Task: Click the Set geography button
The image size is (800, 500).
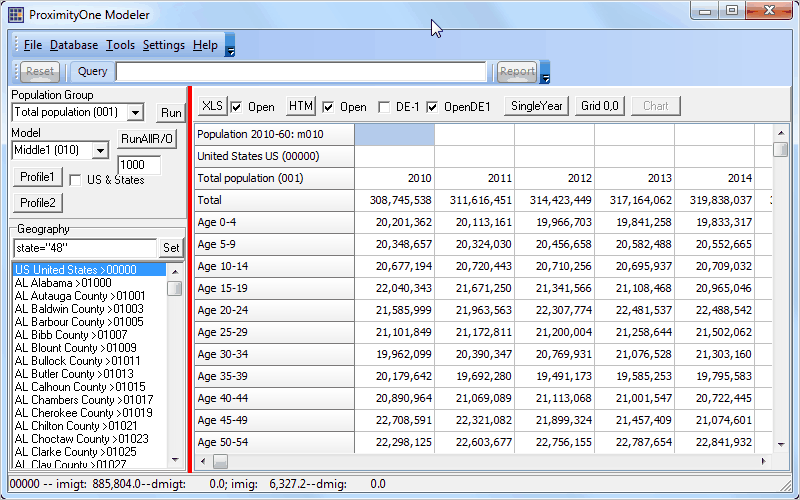Action: point(171,248)
